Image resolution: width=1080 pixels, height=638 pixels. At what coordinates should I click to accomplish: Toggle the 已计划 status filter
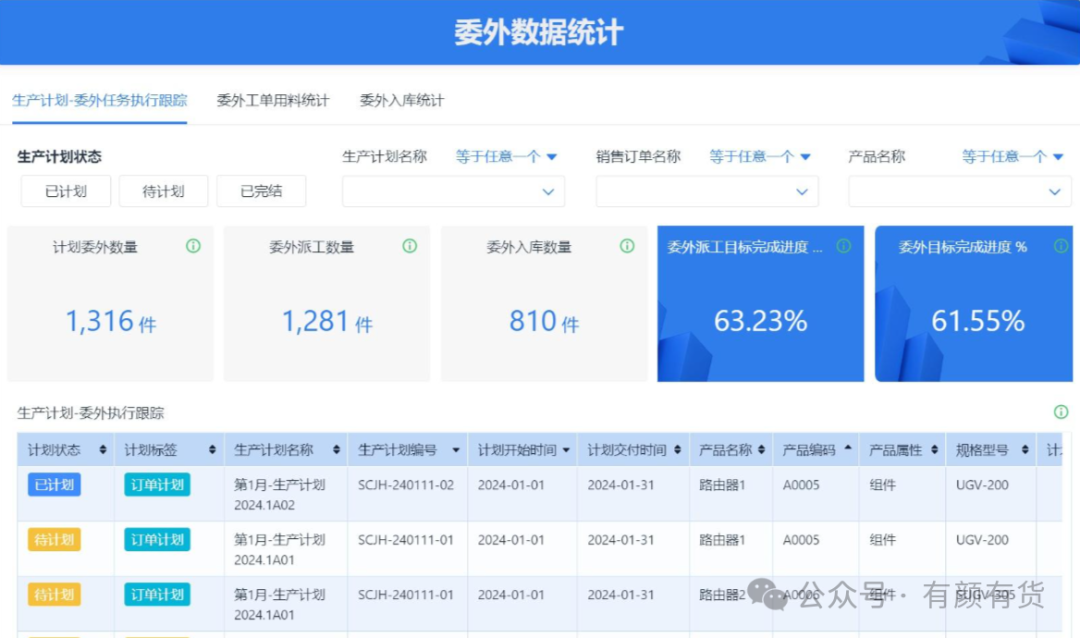click(66, 191)
